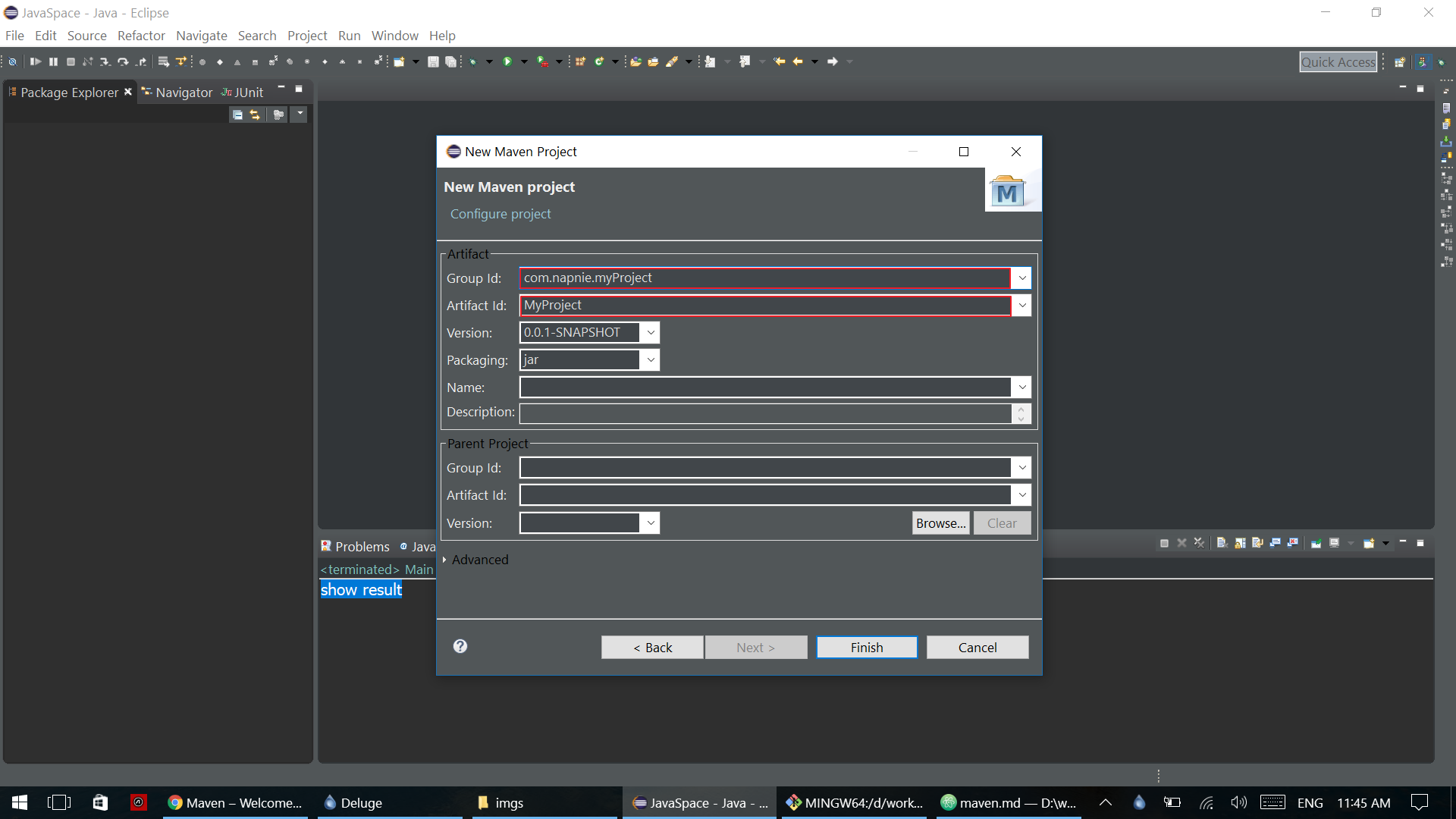This screenshot has height=819, width=1456.
Task: Switch to the Navigator tab
Action: 177,93
